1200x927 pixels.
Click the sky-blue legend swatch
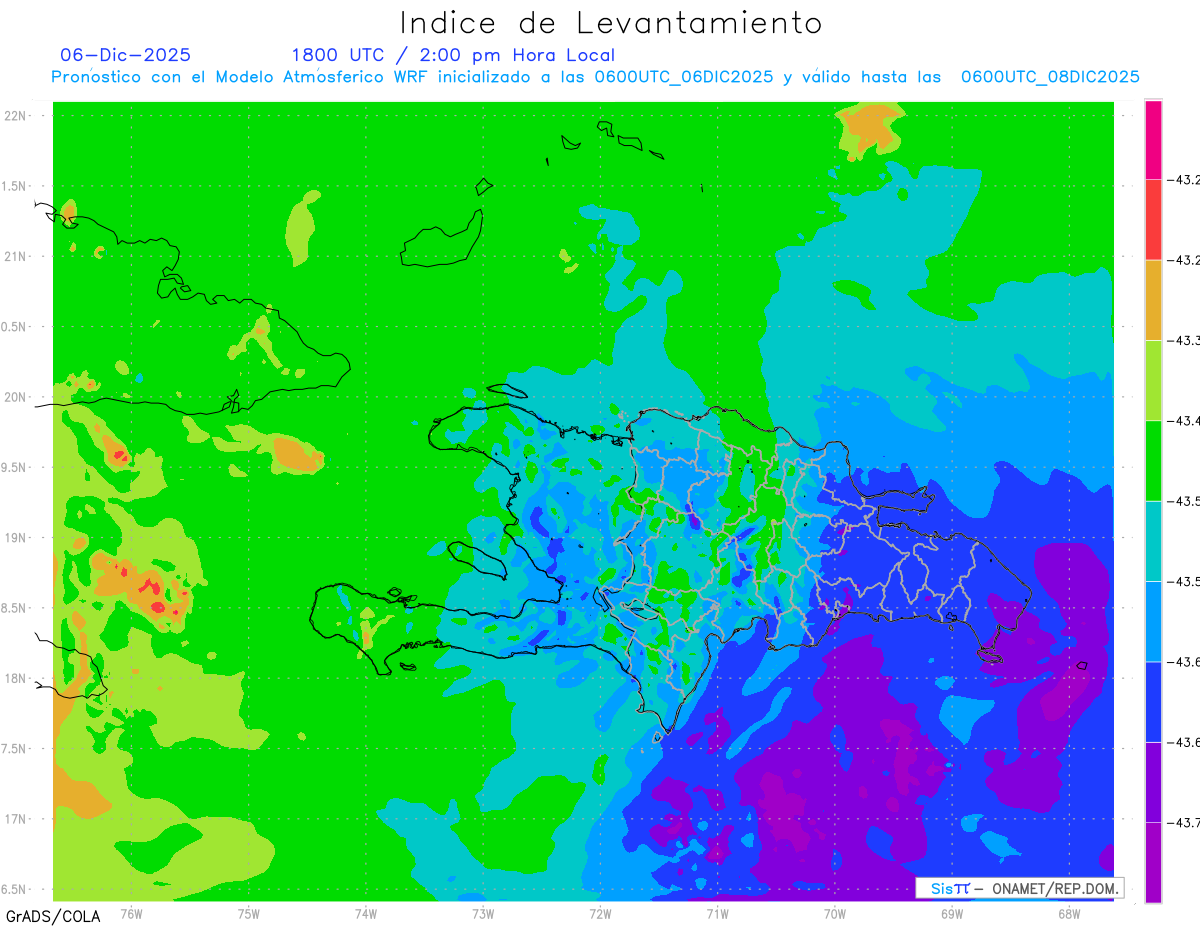coord(1153,621)
